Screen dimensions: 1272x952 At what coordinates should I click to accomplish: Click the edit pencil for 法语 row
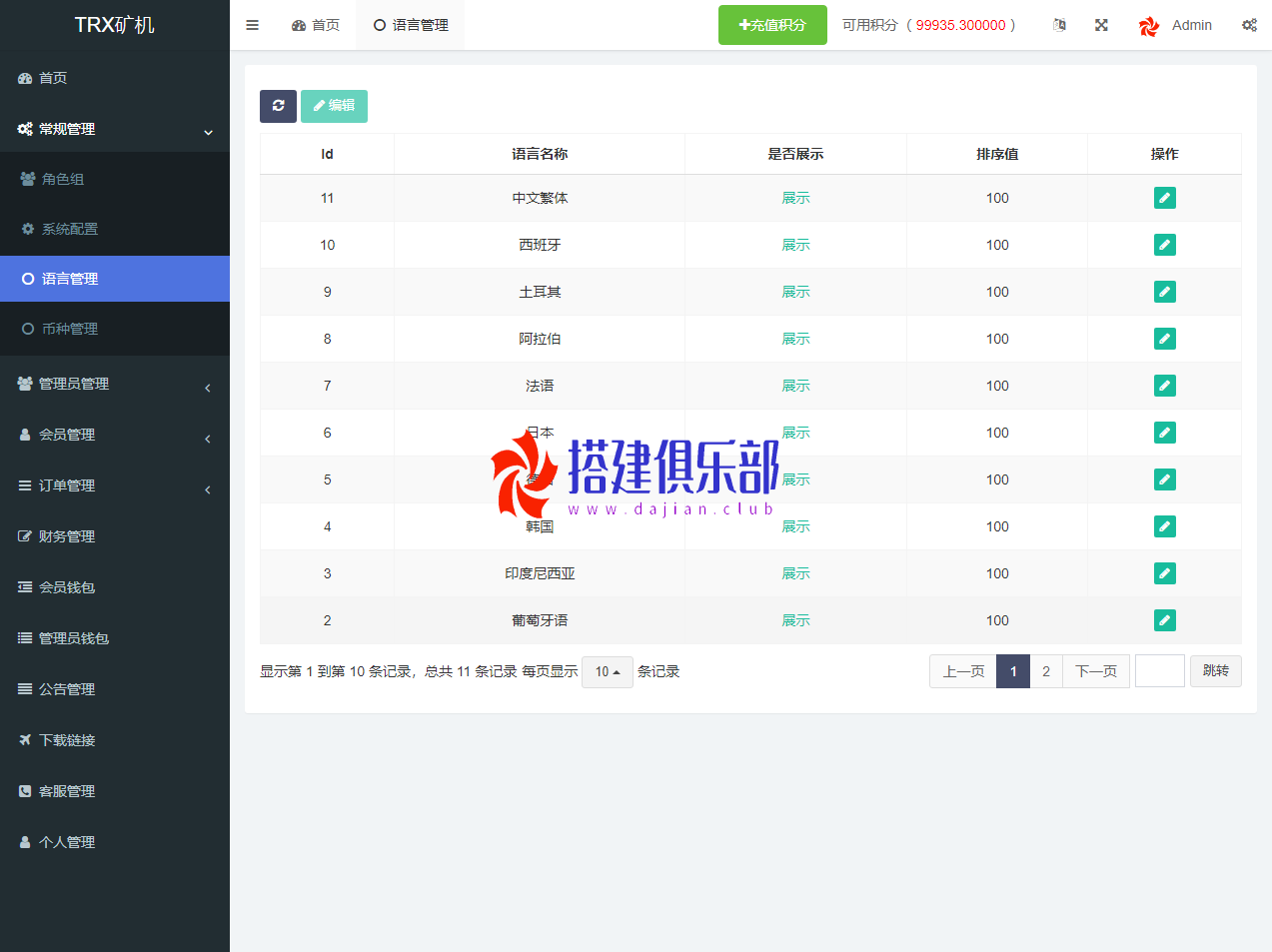click(x=1164, y=386)
